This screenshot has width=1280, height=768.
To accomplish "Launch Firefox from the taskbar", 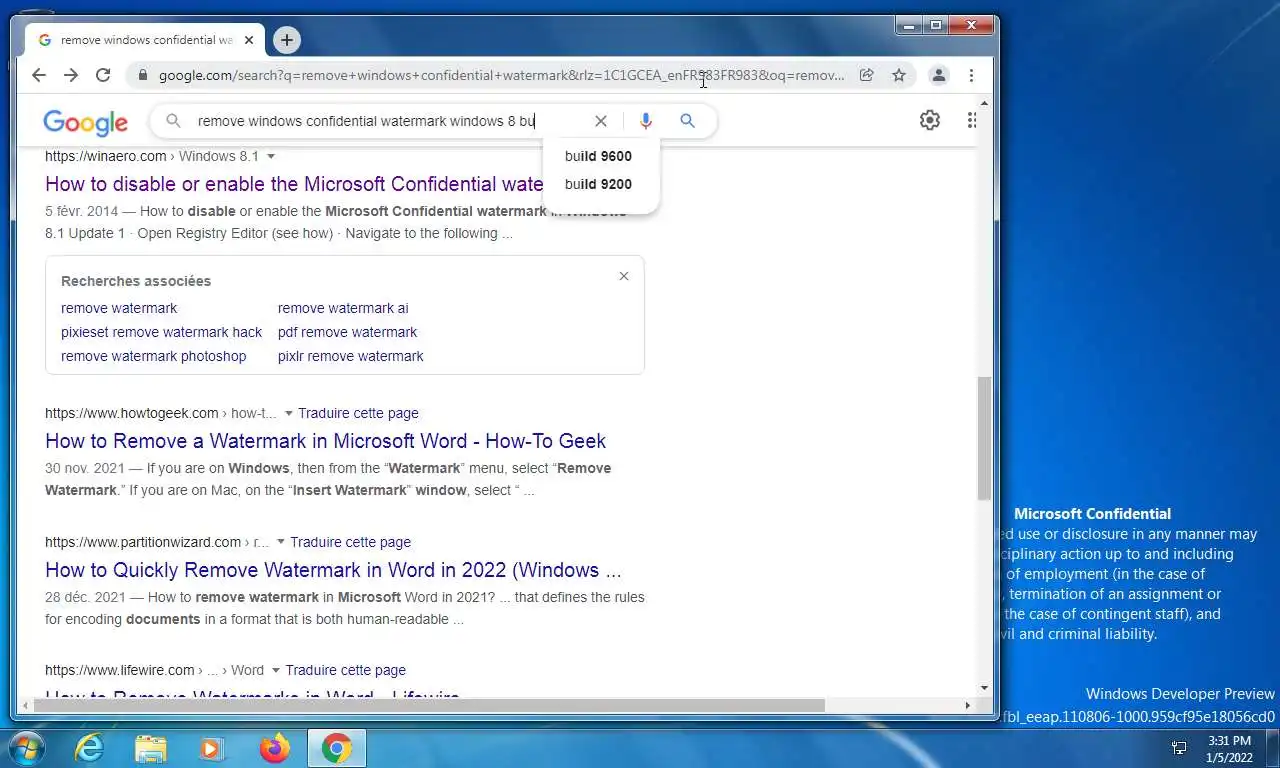I will point(274,748).
